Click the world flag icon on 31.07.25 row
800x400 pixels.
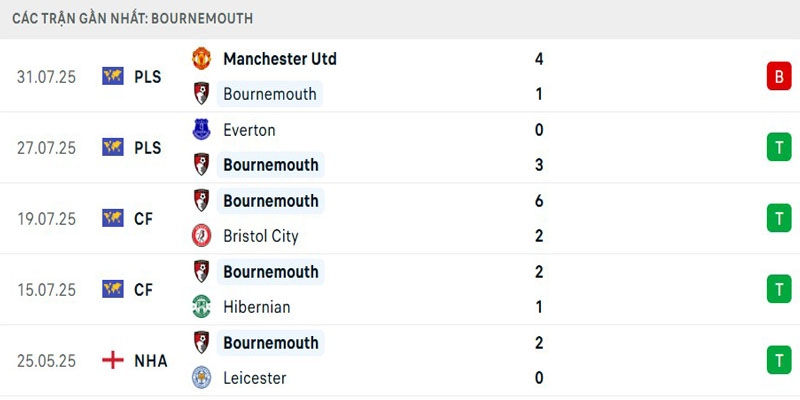tap(113, 76)
